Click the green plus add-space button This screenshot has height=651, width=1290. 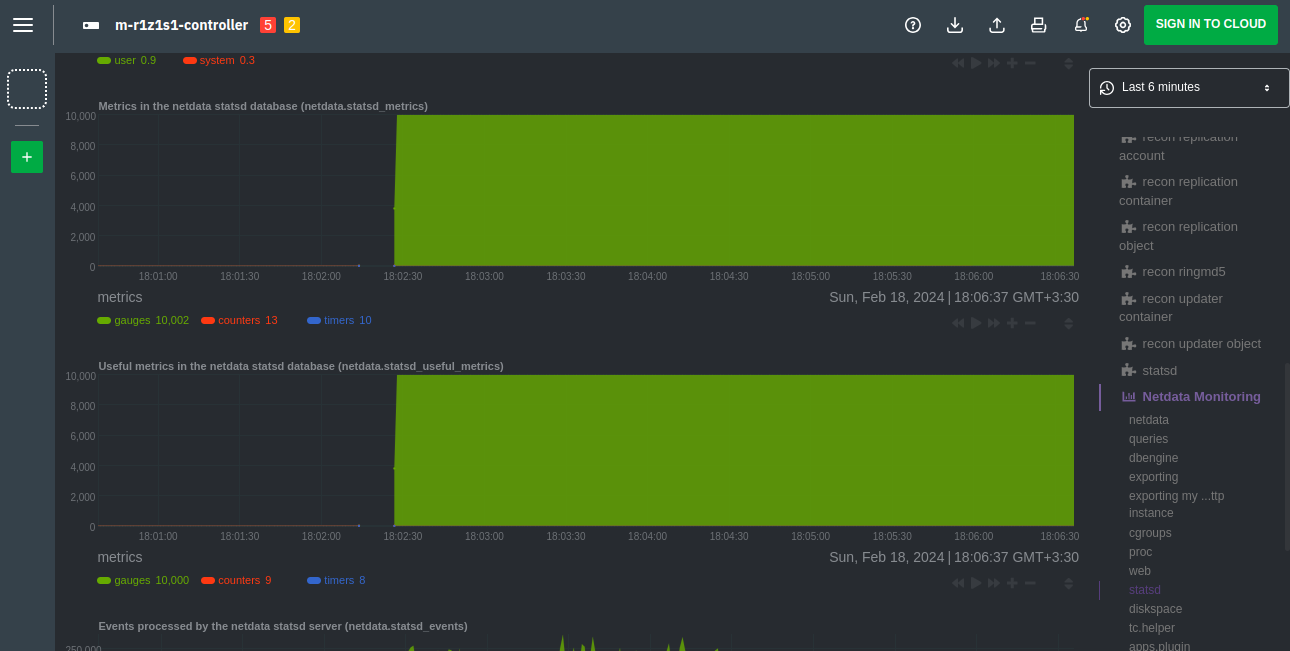27,157
